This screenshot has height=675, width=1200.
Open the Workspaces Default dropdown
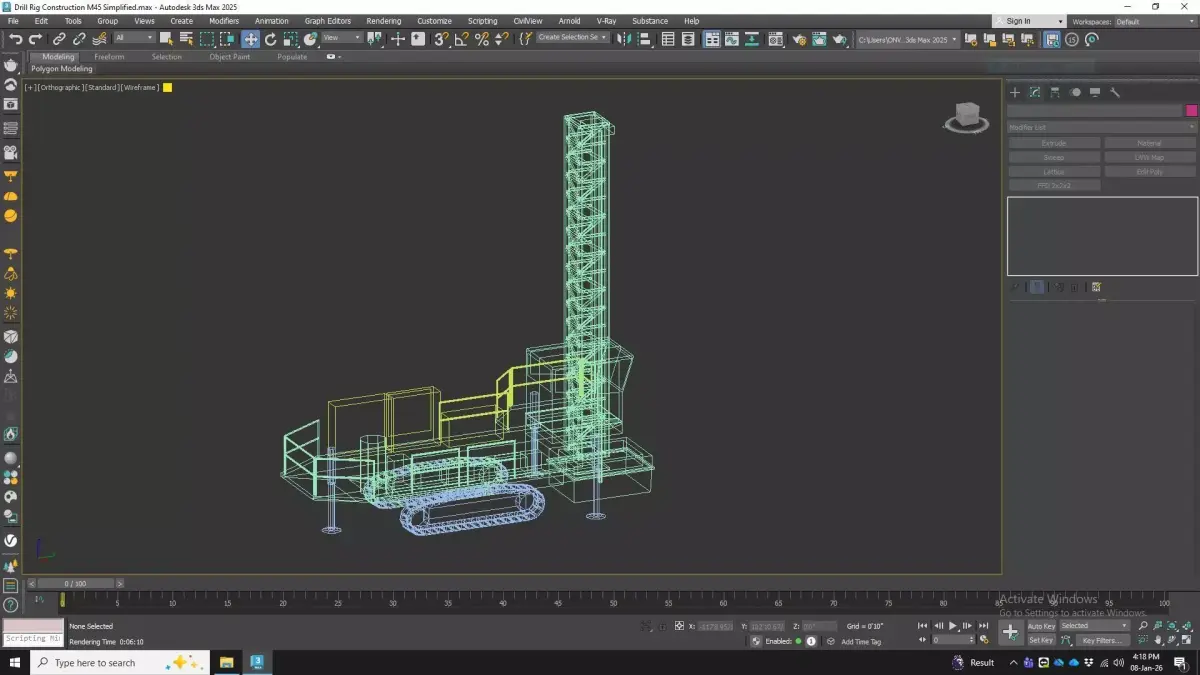1154,21
